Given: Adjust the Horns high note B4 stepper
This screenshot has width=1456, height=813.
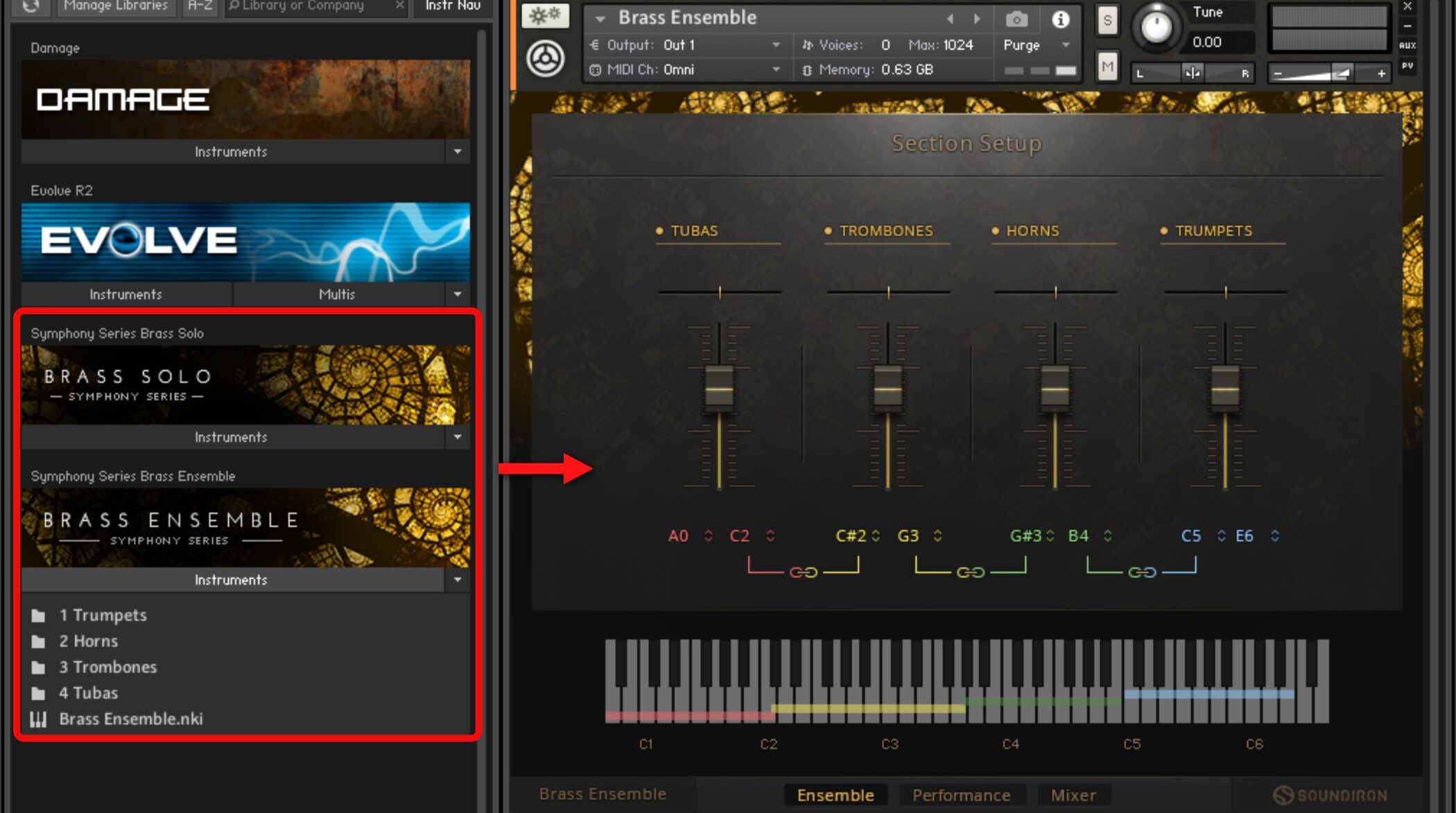Looking at the screenshot, I should coord(1108,536).
